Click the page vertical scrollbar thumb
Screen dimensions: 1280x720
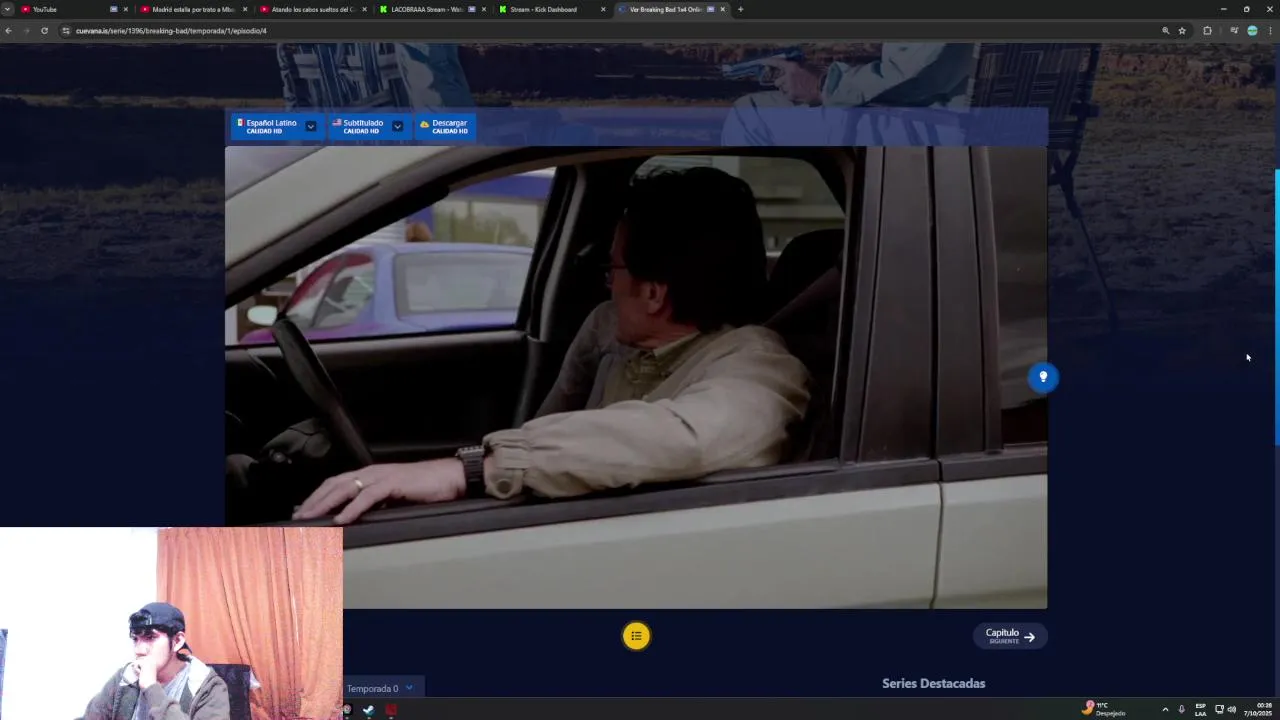1276,308
